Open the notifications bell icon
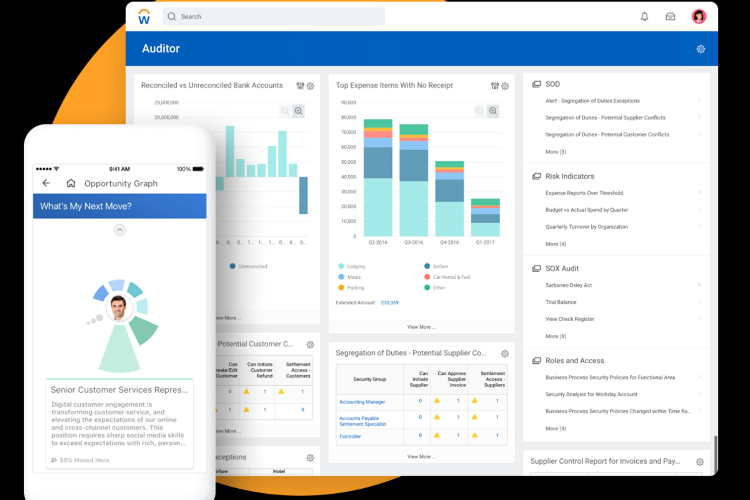 [x=644, y=17]
